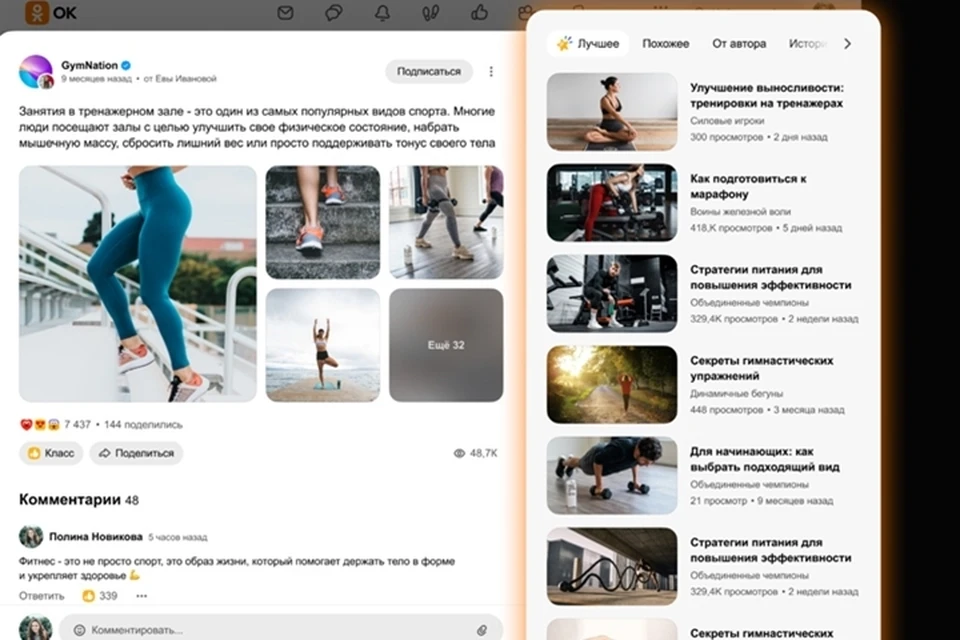Open "Как подготовиться к марафону" recommendation

point(748,186)
